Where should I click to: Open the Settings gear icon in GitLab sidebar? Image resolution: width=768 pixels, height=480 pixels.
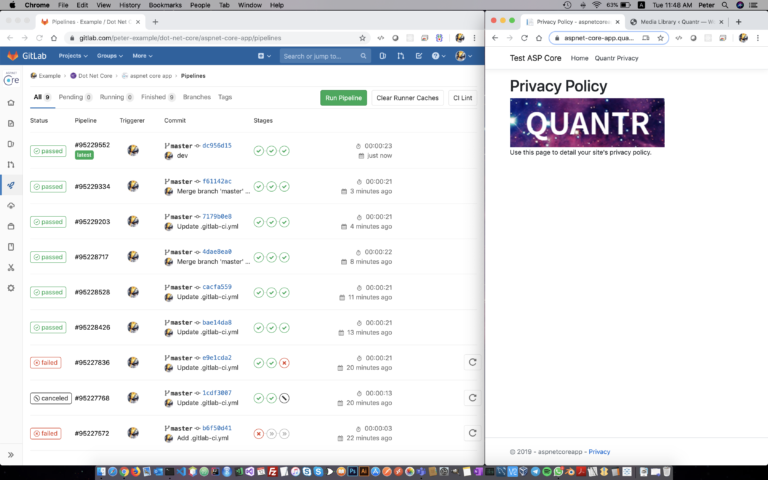click(11, 288)
